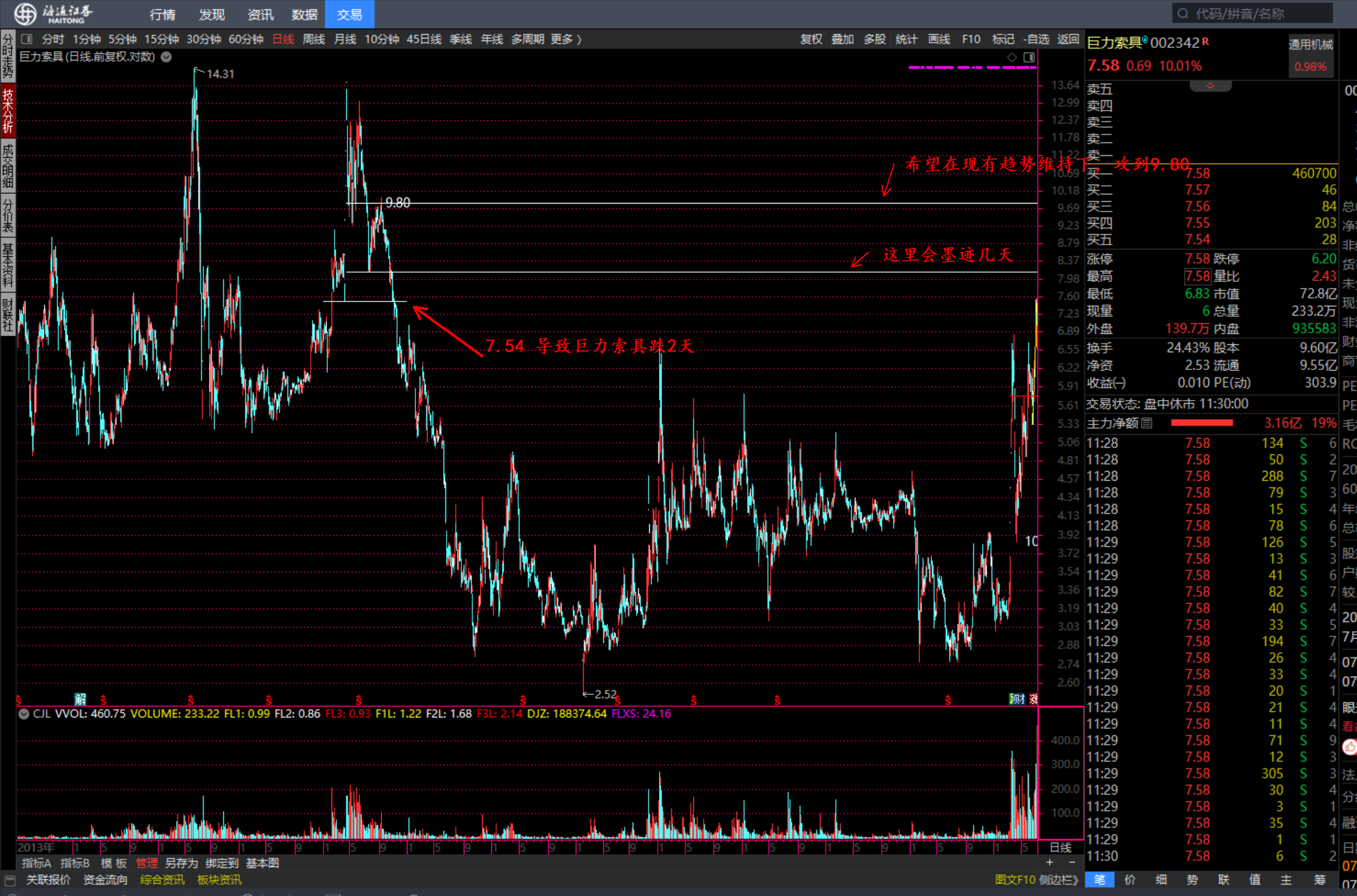Image resolution: width=1357 pixels, height=896 pixels.
Task: Click the CJL indicator settings circle icon
Action: point(23,714)
